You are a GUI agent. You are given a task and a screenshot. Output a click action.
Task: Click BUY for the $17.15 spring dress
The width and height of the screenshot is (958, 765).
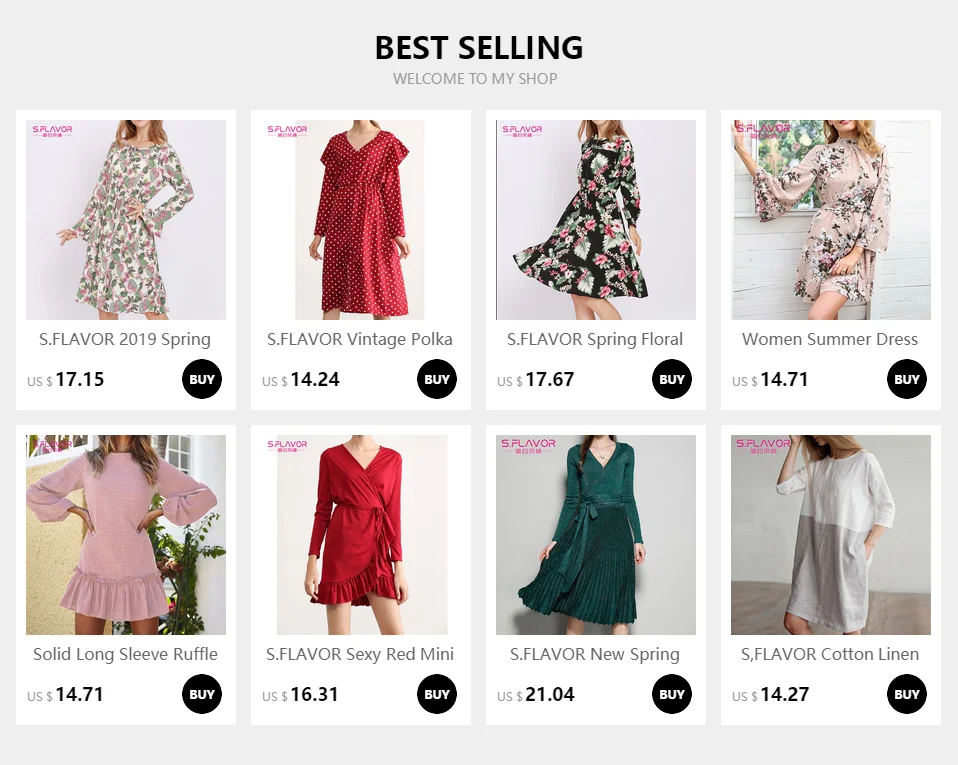202,379
